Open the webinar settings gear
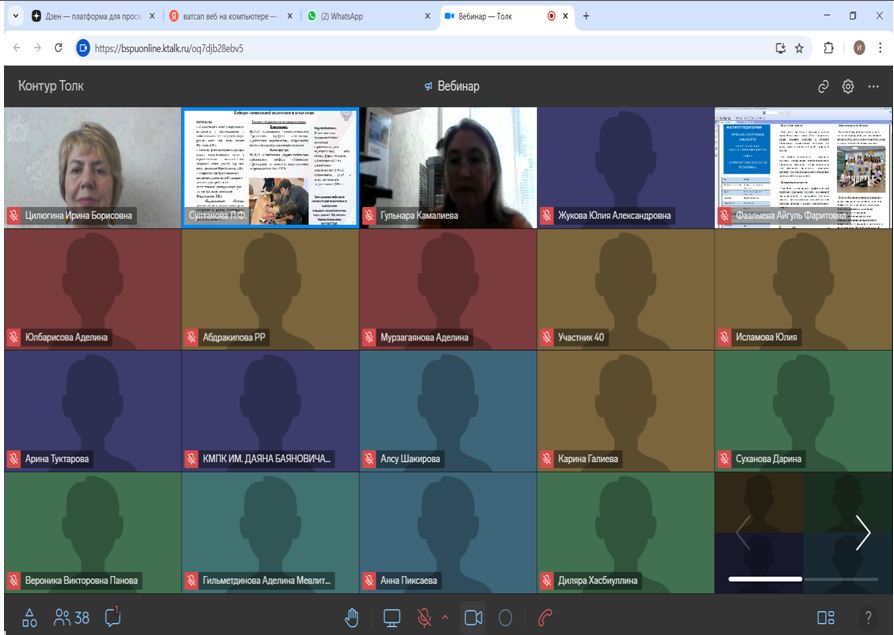 [848, 87]
